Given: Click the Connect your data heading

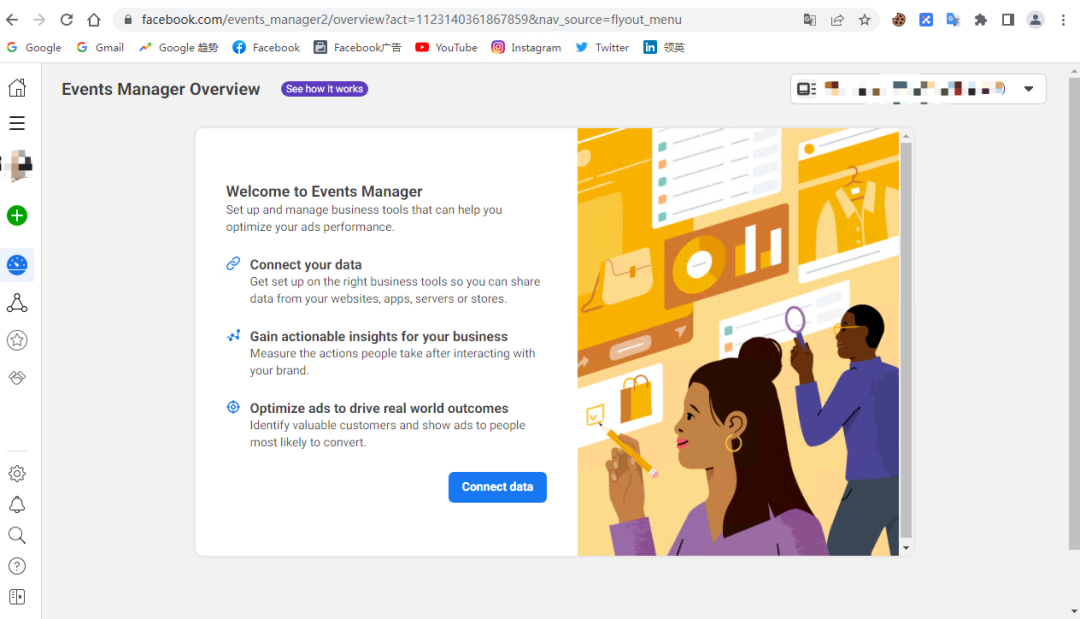Looking at the screenshot, I should point(306,264).
